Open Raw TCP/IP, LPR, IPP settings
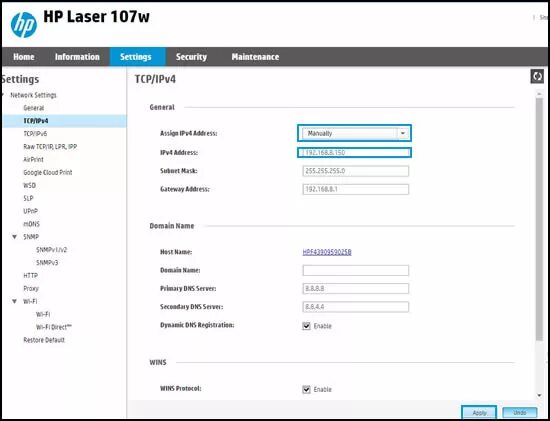Viewport: 550px width, 421px height. [50, 147]
